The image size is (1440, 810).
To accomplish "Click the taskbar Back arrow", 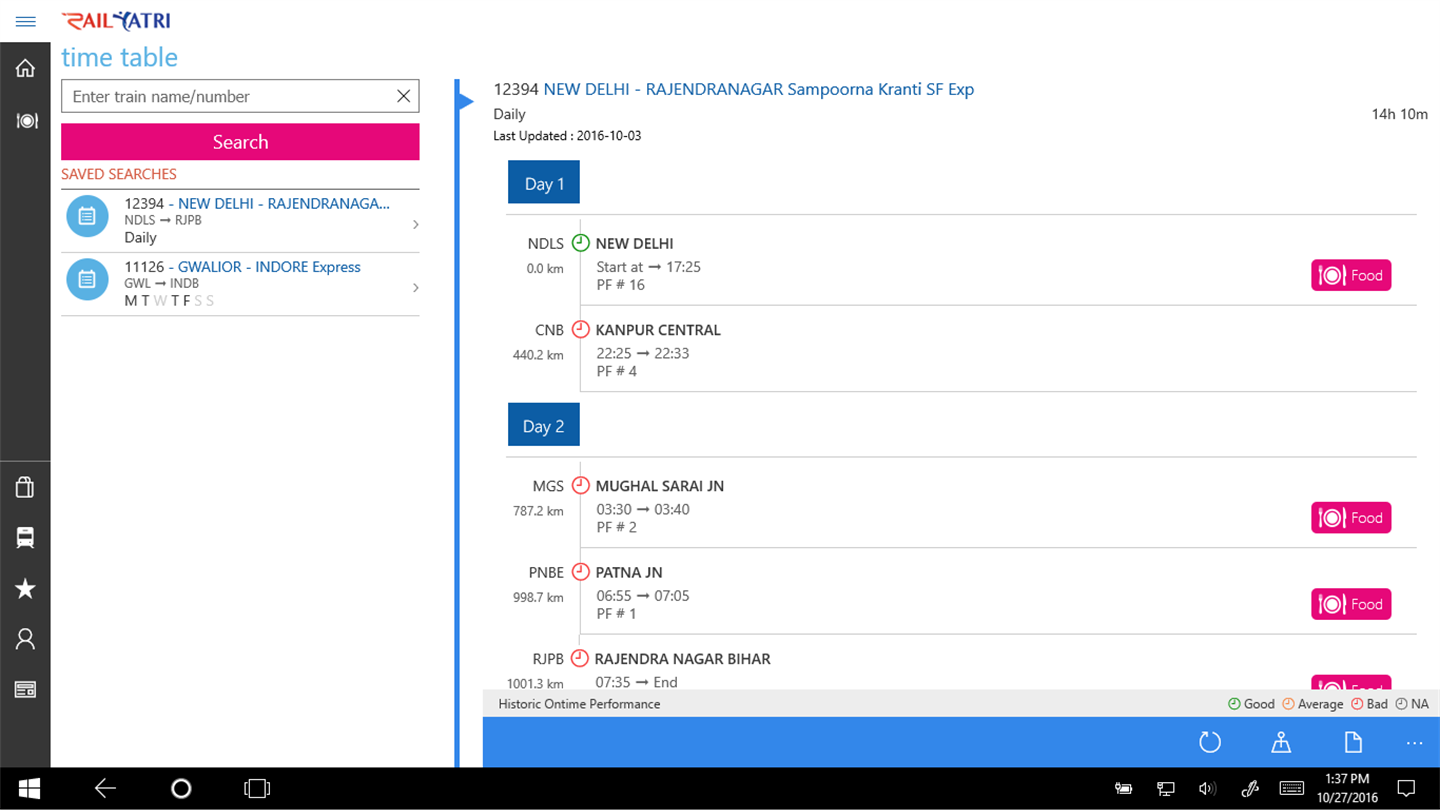I will (x=105, y=789).
